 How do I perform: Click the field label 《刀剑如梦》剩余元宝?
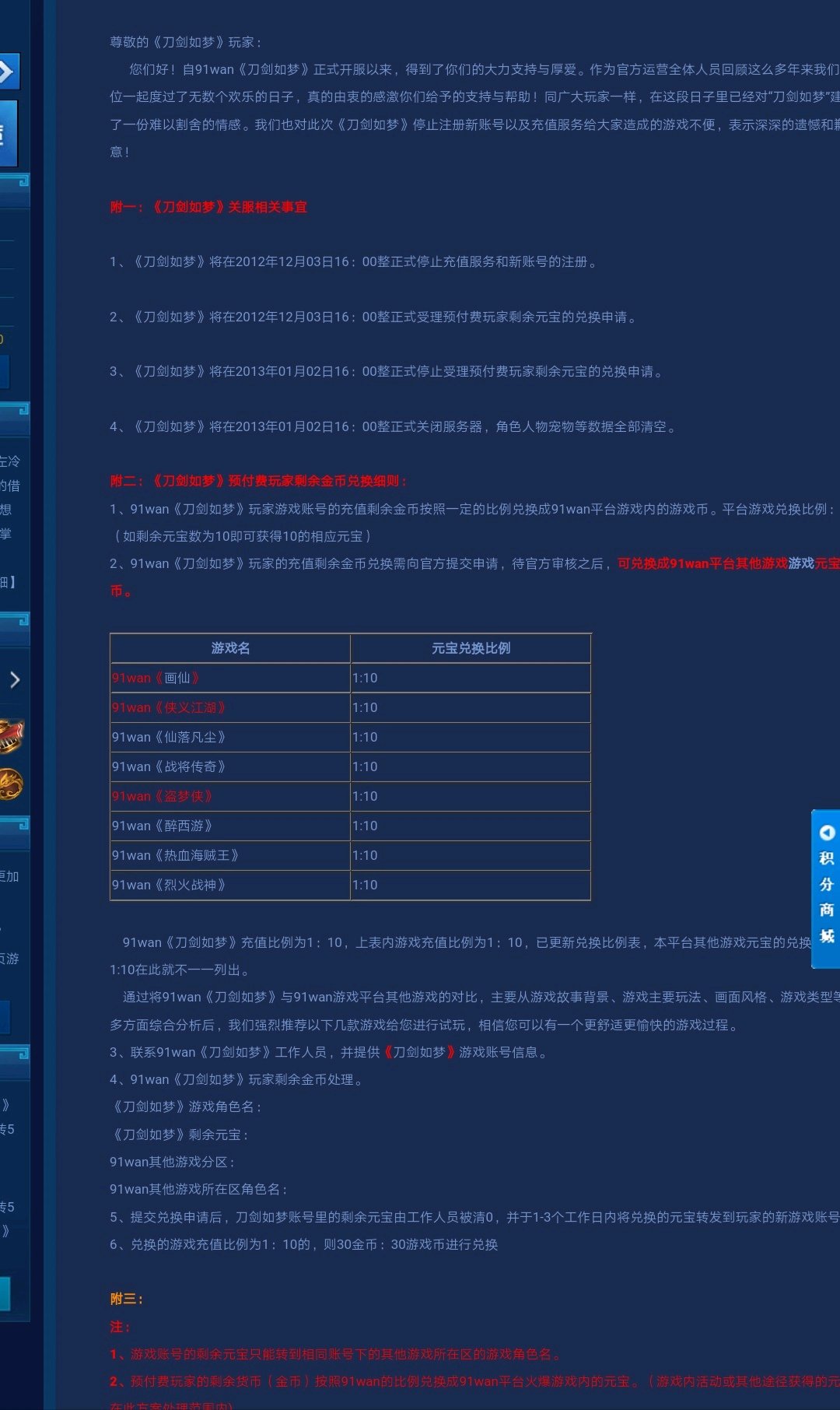click(180, 1135)
